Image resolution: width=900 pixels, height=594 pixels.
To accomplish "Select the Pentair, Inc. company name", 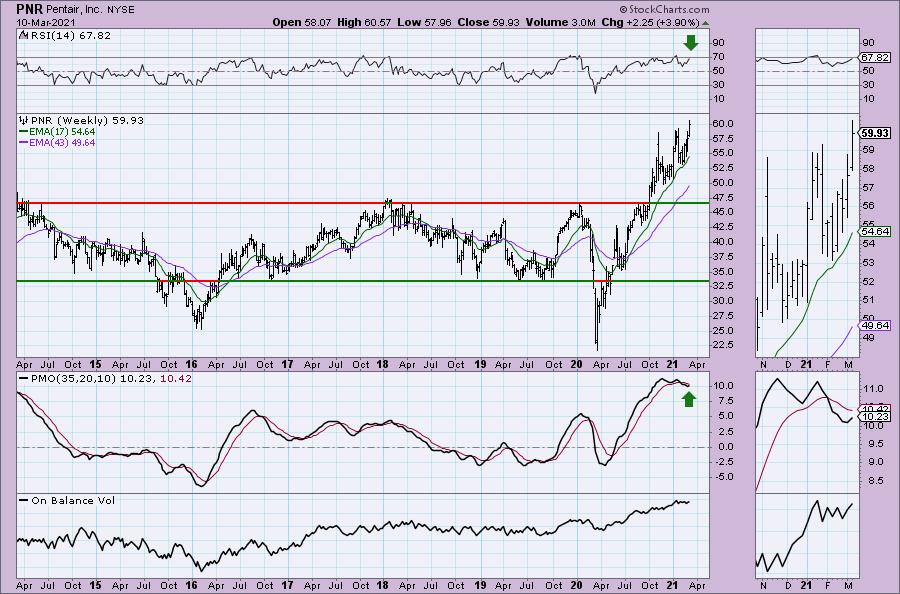I will 74,10.
